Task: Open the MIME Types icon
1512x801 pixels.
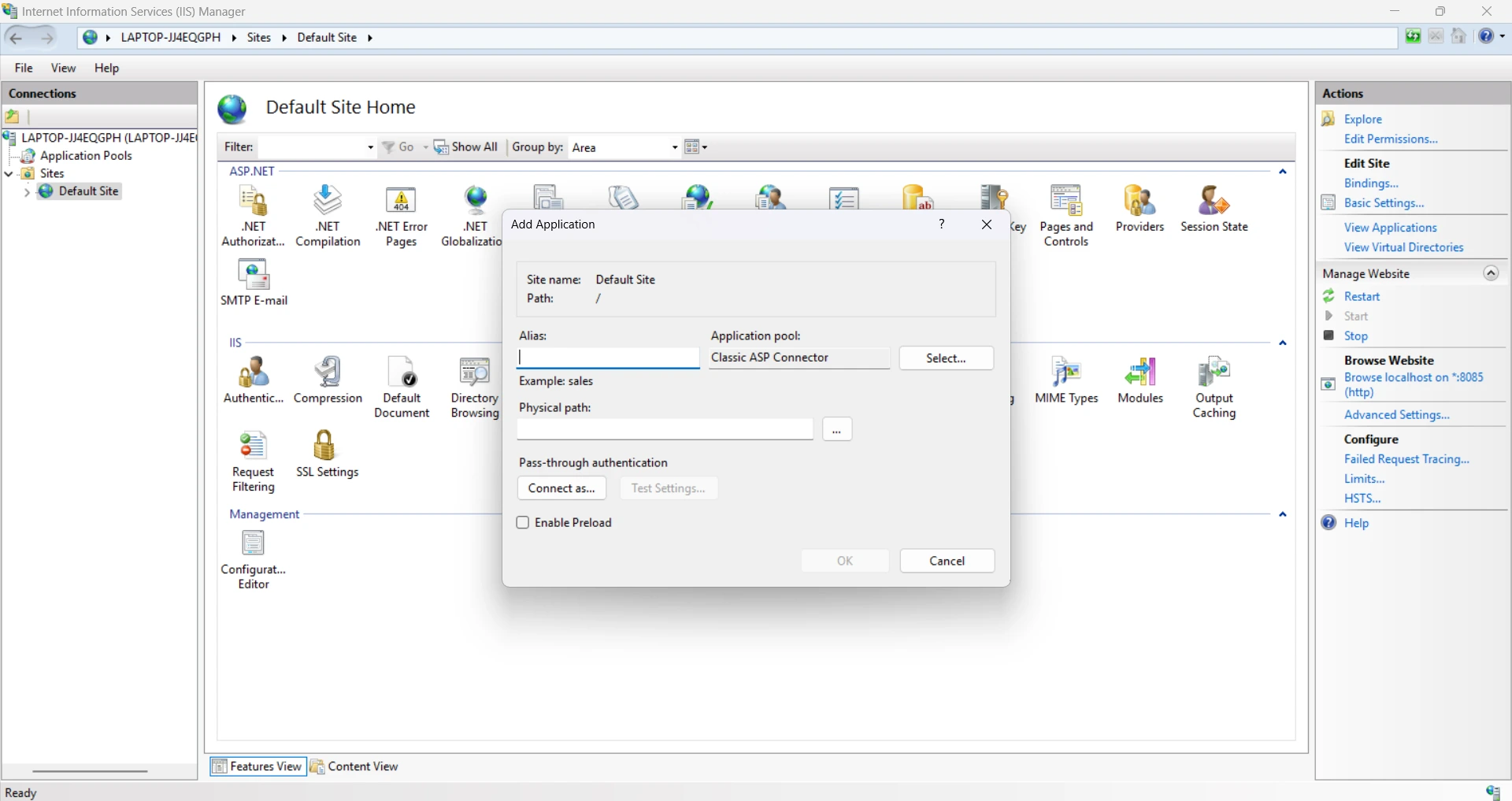Action: point(1066,381)
